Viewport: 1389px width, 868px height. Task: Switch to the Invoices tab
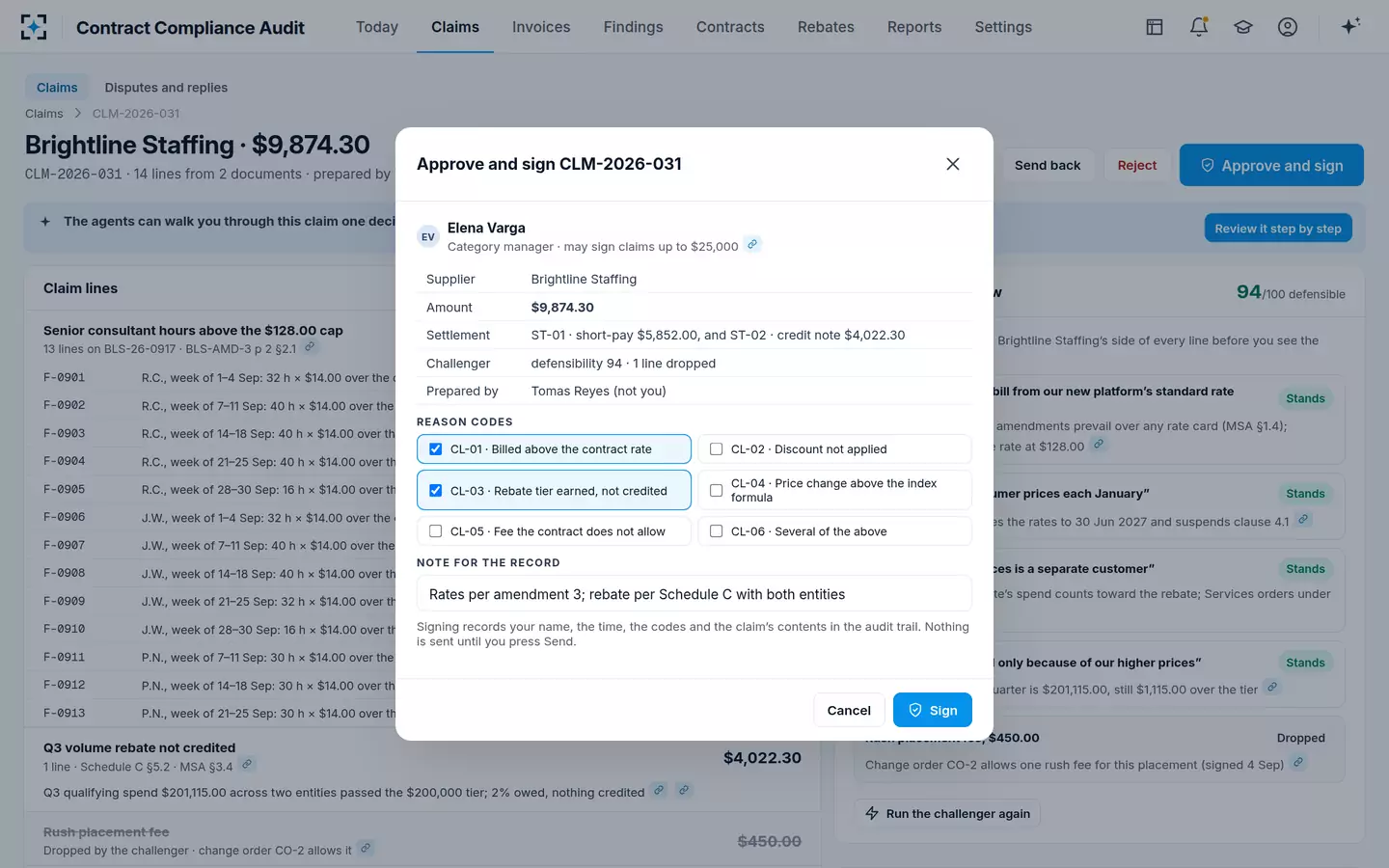pyautogui.click(x=541, y=27)
